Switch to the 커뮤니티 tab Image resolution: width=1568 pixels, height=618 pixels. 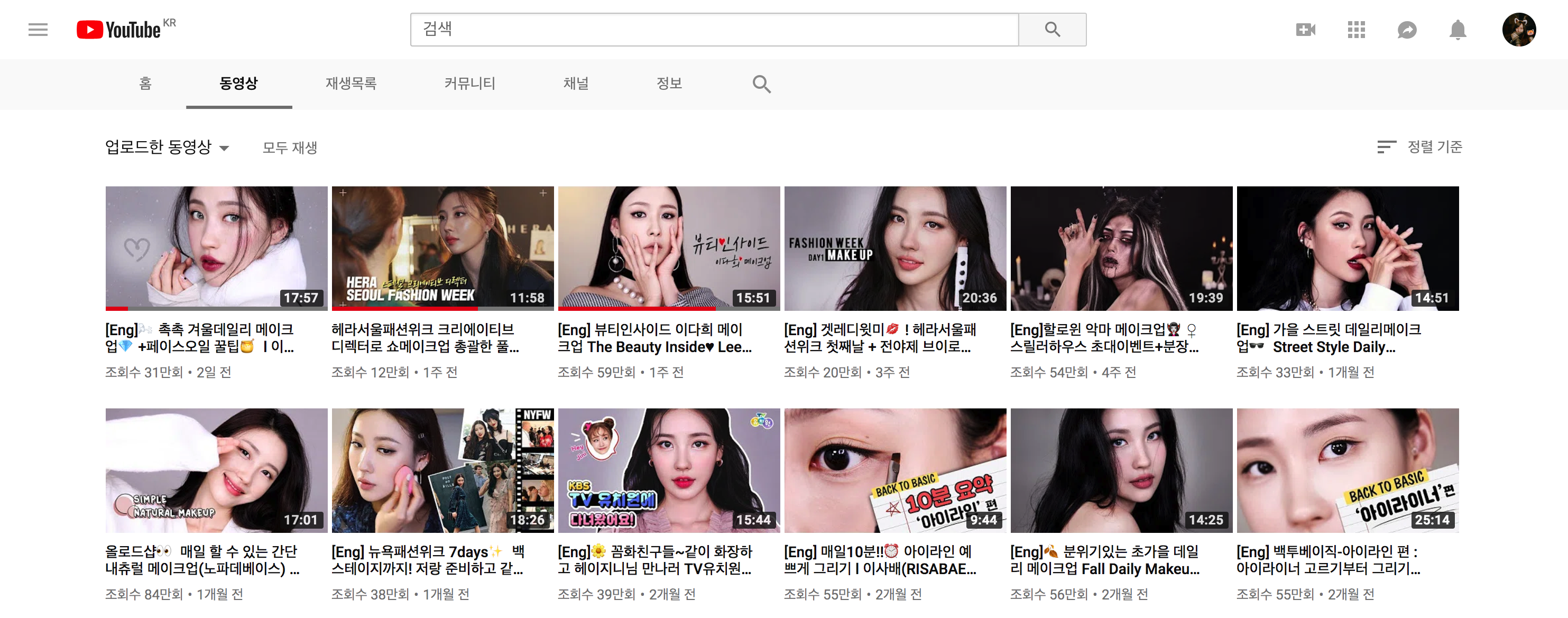(x=469, y=84)
